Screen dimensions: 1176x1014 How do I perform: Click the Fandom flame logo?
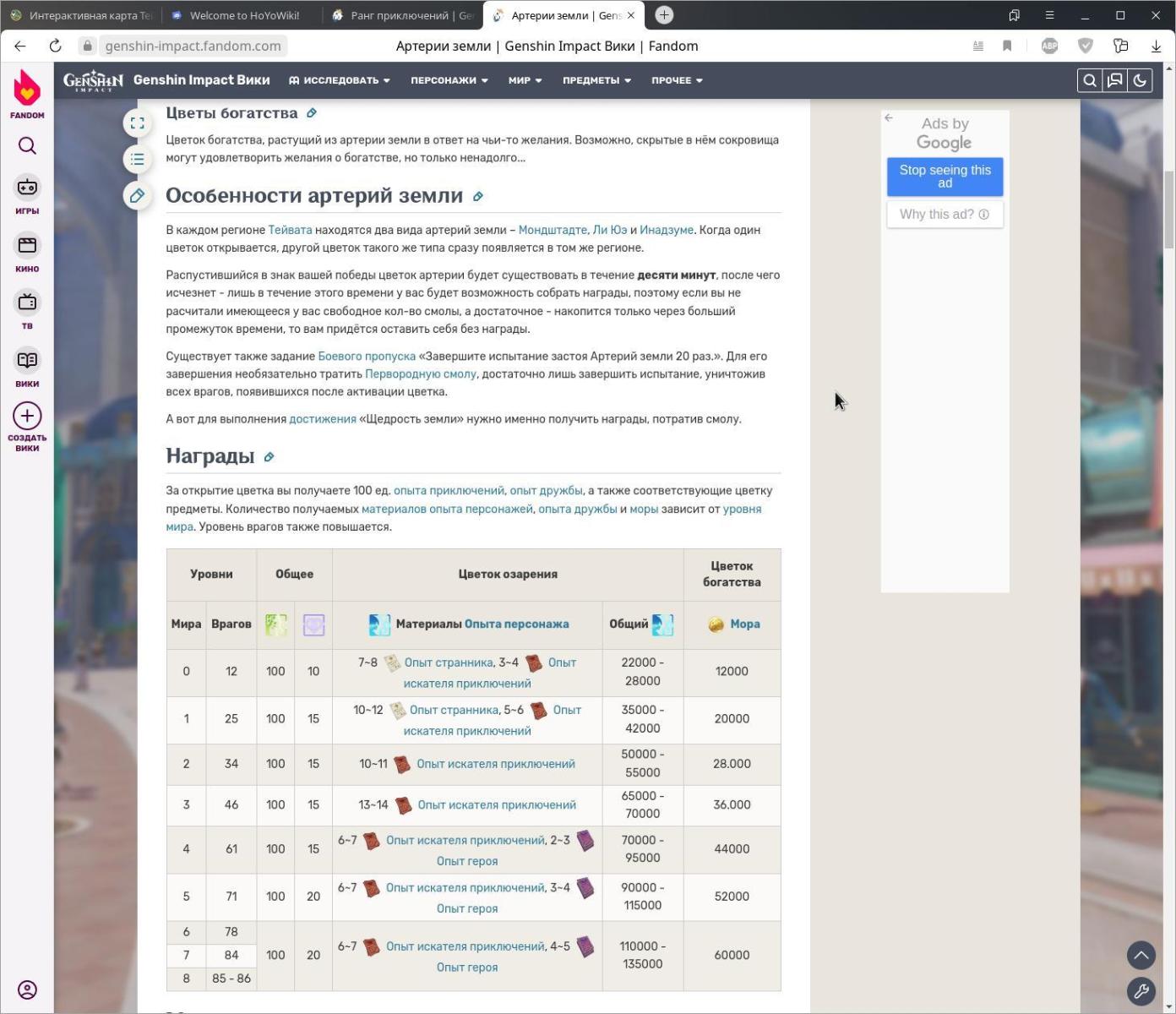(27, 90)
